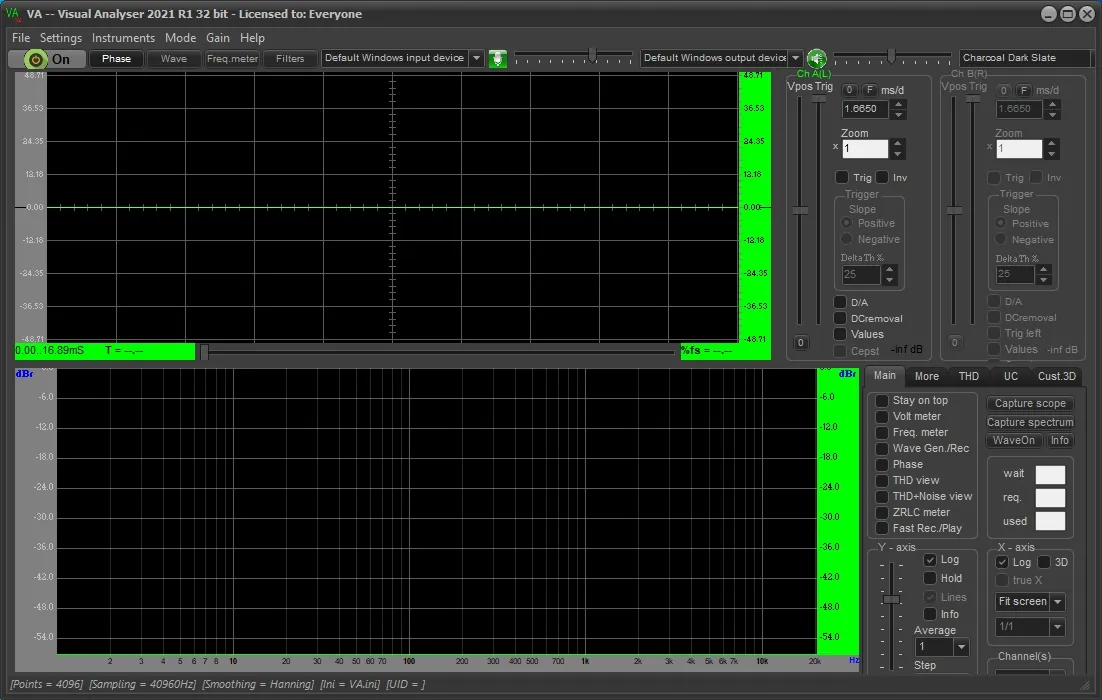Increase the Ch A Zoom value with the up arrow
1102x700 pixels.
tap(897, 144)
